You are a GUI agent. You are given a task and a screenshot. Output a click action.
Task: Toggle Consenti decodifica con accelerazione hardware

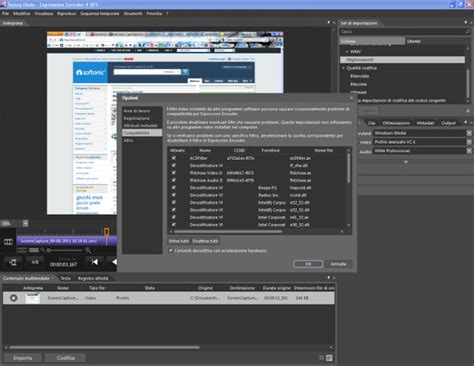tap(171, 250)
